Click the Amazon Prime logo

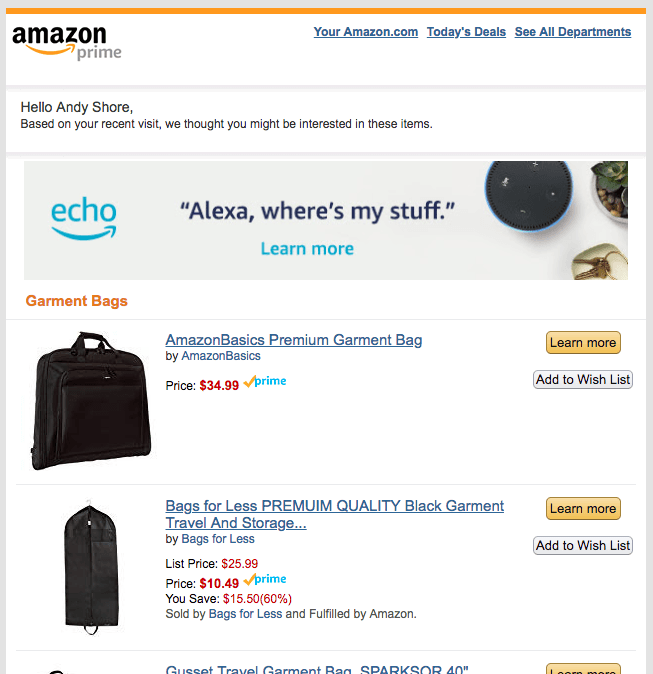click(66, 41)
